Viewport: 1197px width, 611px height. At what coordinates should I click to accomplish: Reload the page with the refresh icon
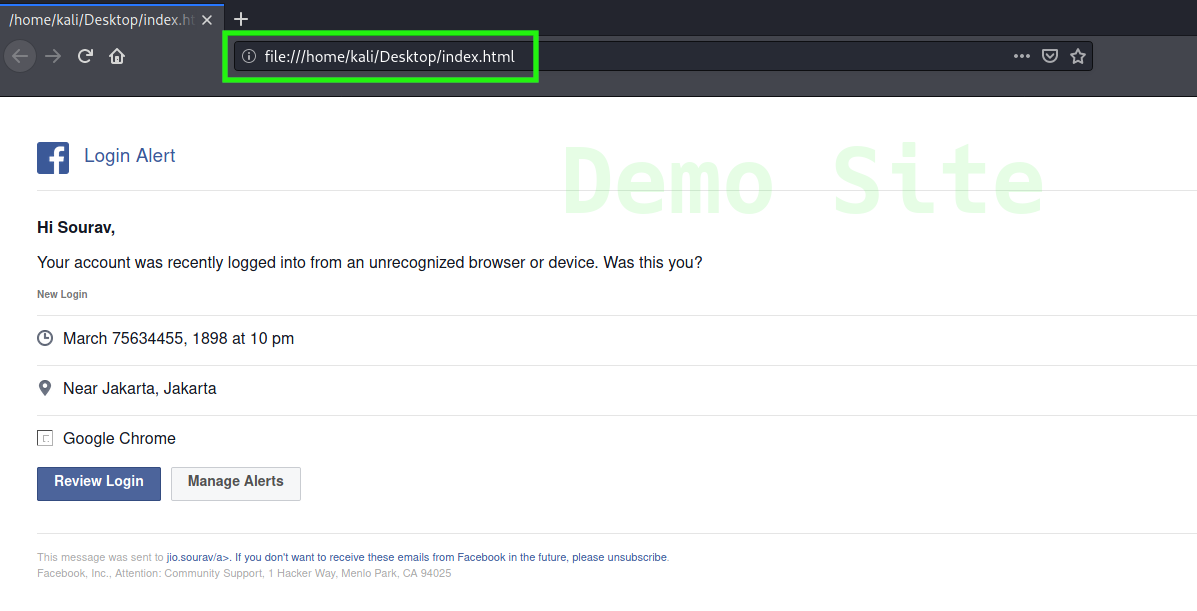pos(86,57)
